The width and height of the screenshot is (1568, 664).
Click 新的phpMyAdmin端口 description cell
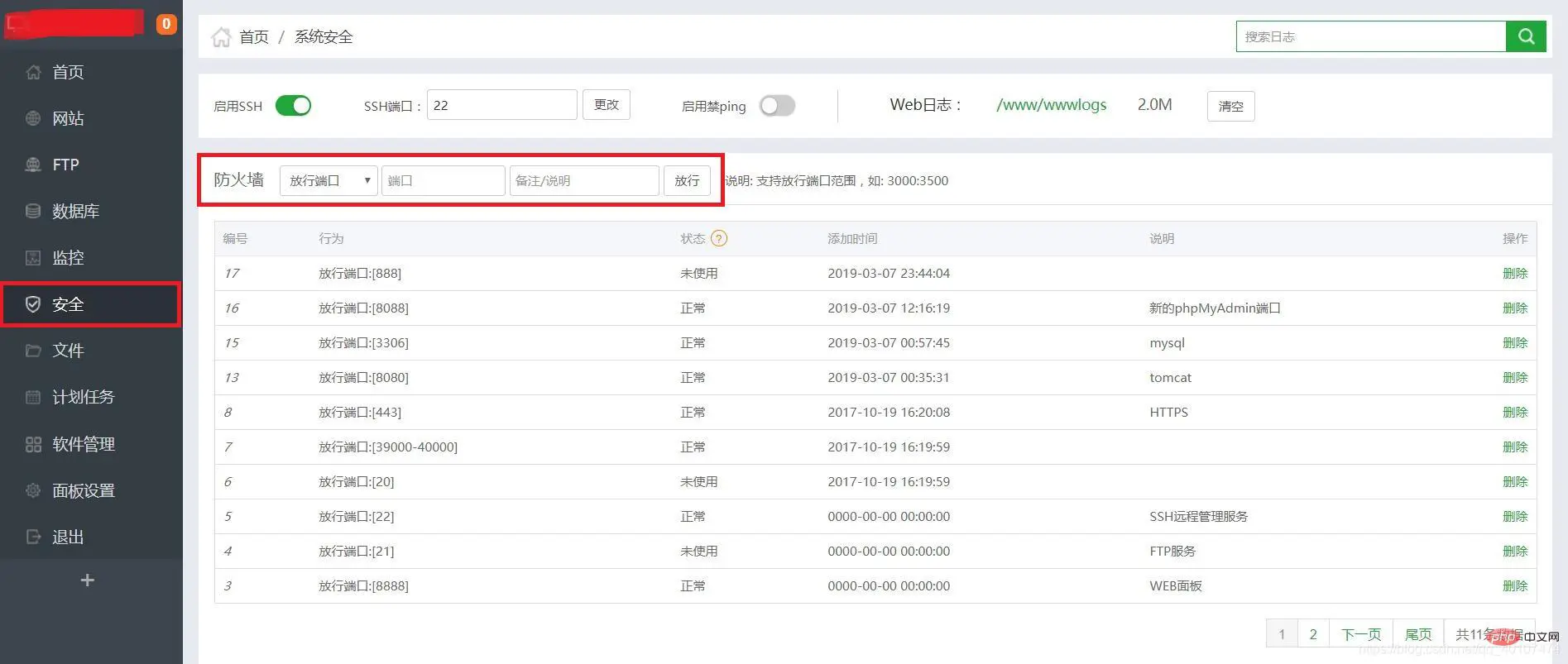point(1215,308)
